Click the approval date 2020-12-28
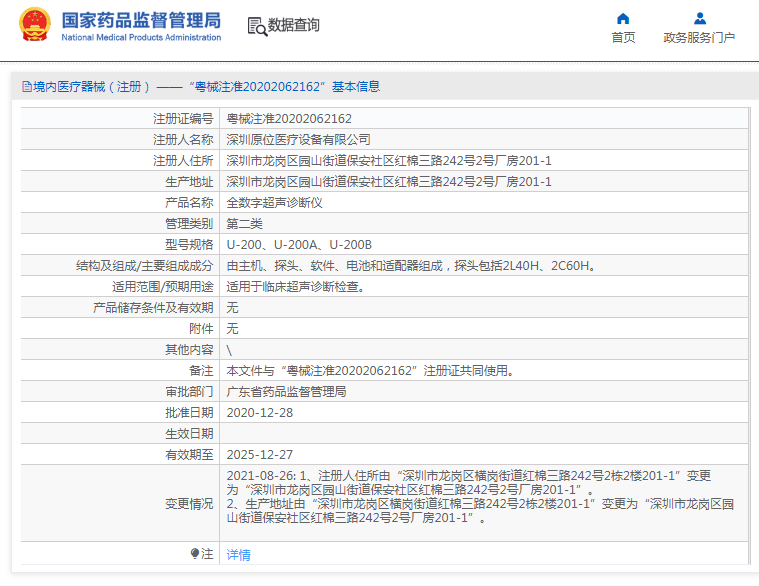The height and width of the screenshot is (586, 759). point(260,412)
